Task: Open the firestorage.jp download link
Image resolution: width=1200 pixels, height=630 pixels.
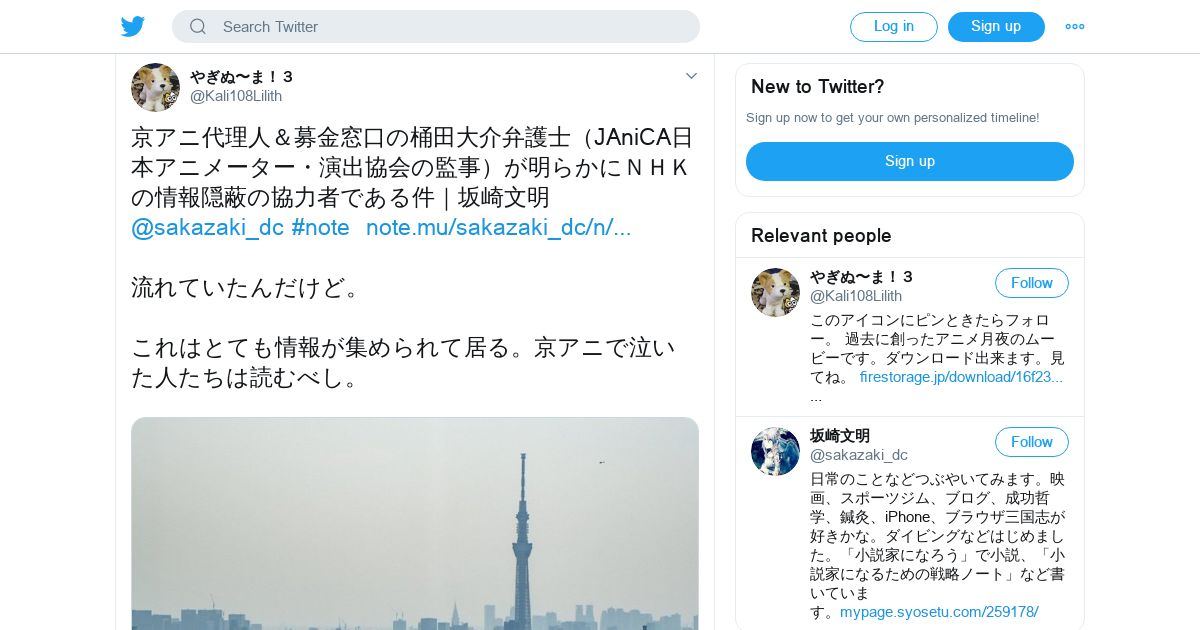Action: [961, 377]
